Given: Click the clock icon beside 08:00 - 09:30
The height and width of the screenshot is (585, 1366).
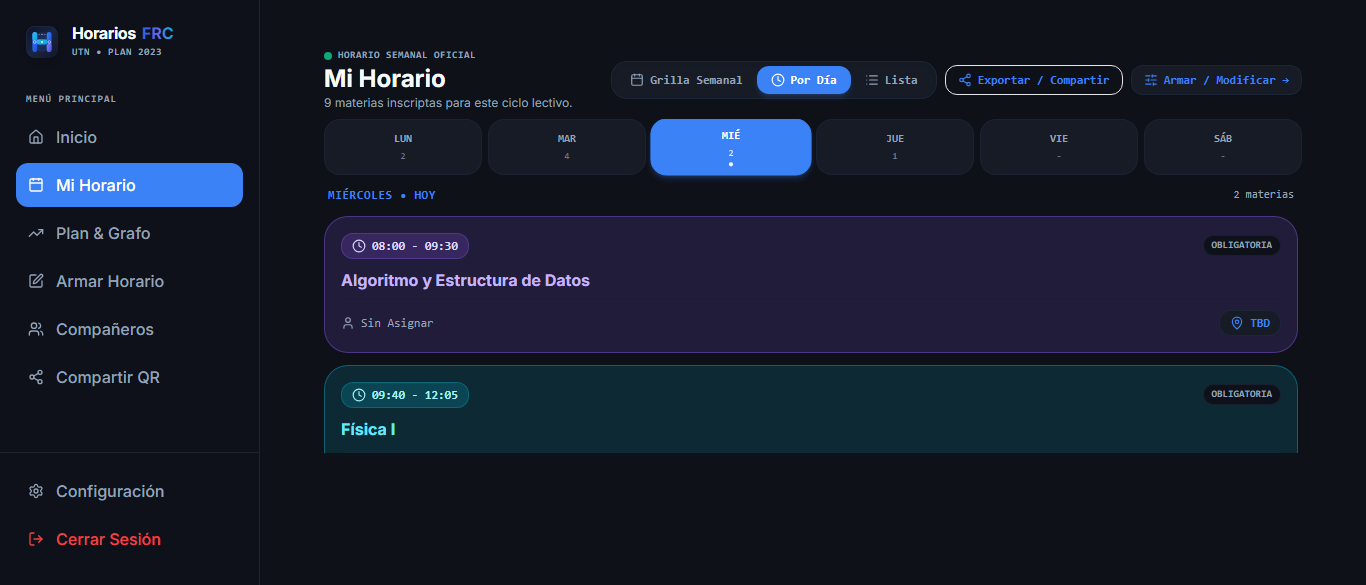Looking at the screenshot, I should coord(359,246).
